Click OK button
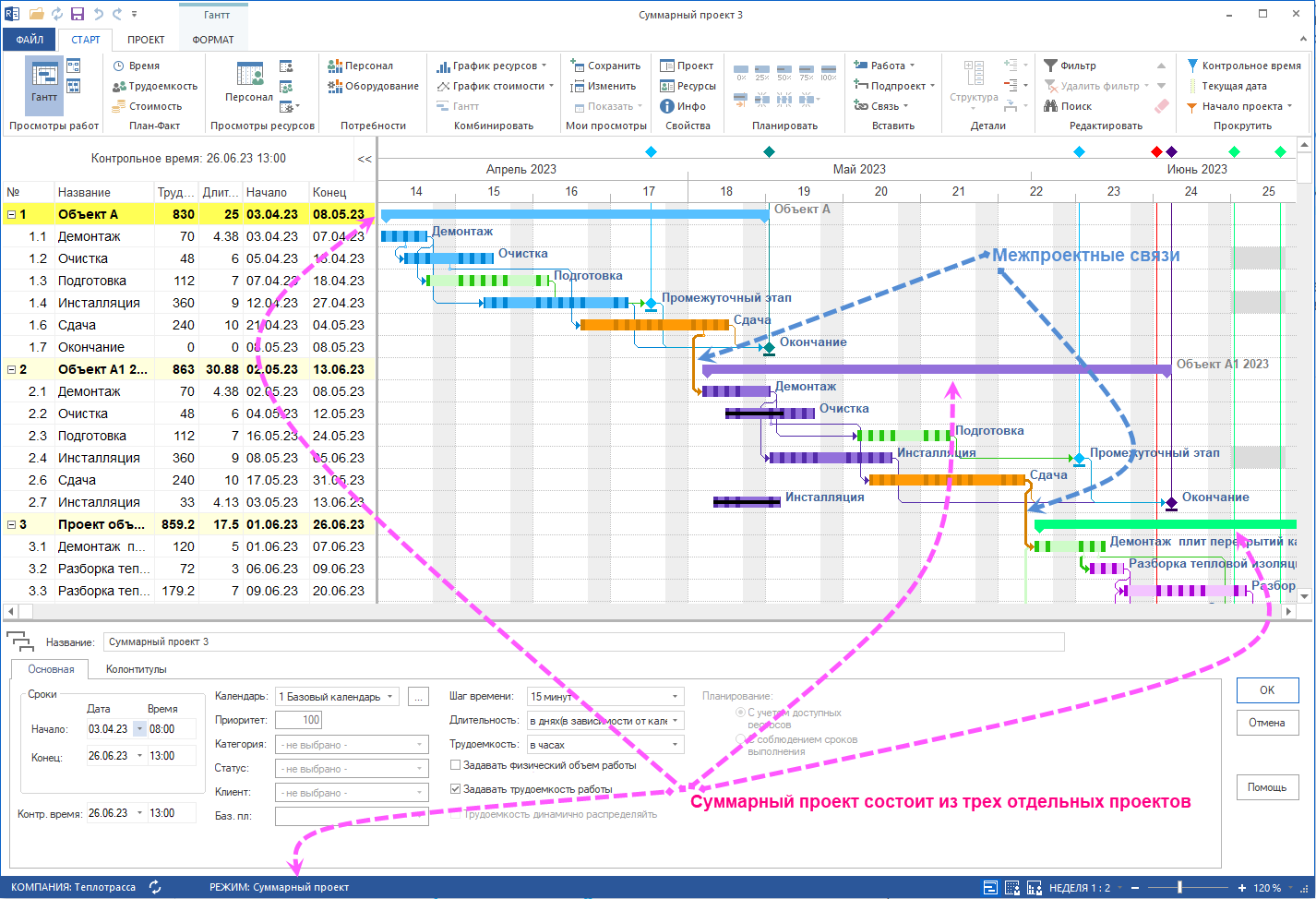Screen dimensions: 1316x899 [x=1267, y=690]
